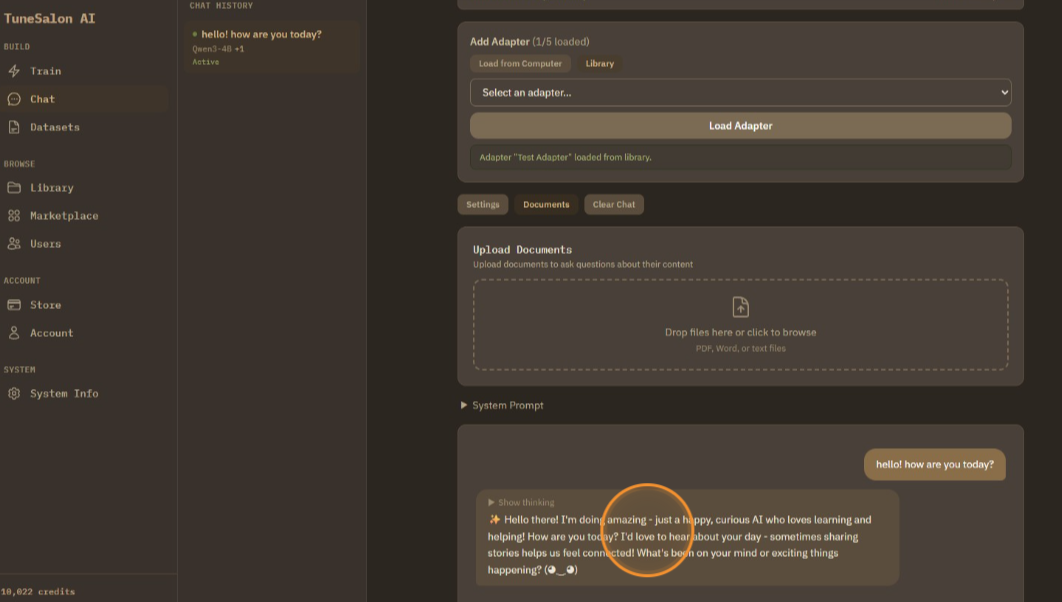Screen dimensions: 1062x602
Task: Click the Users people icon
Action: tap(14, 244)
